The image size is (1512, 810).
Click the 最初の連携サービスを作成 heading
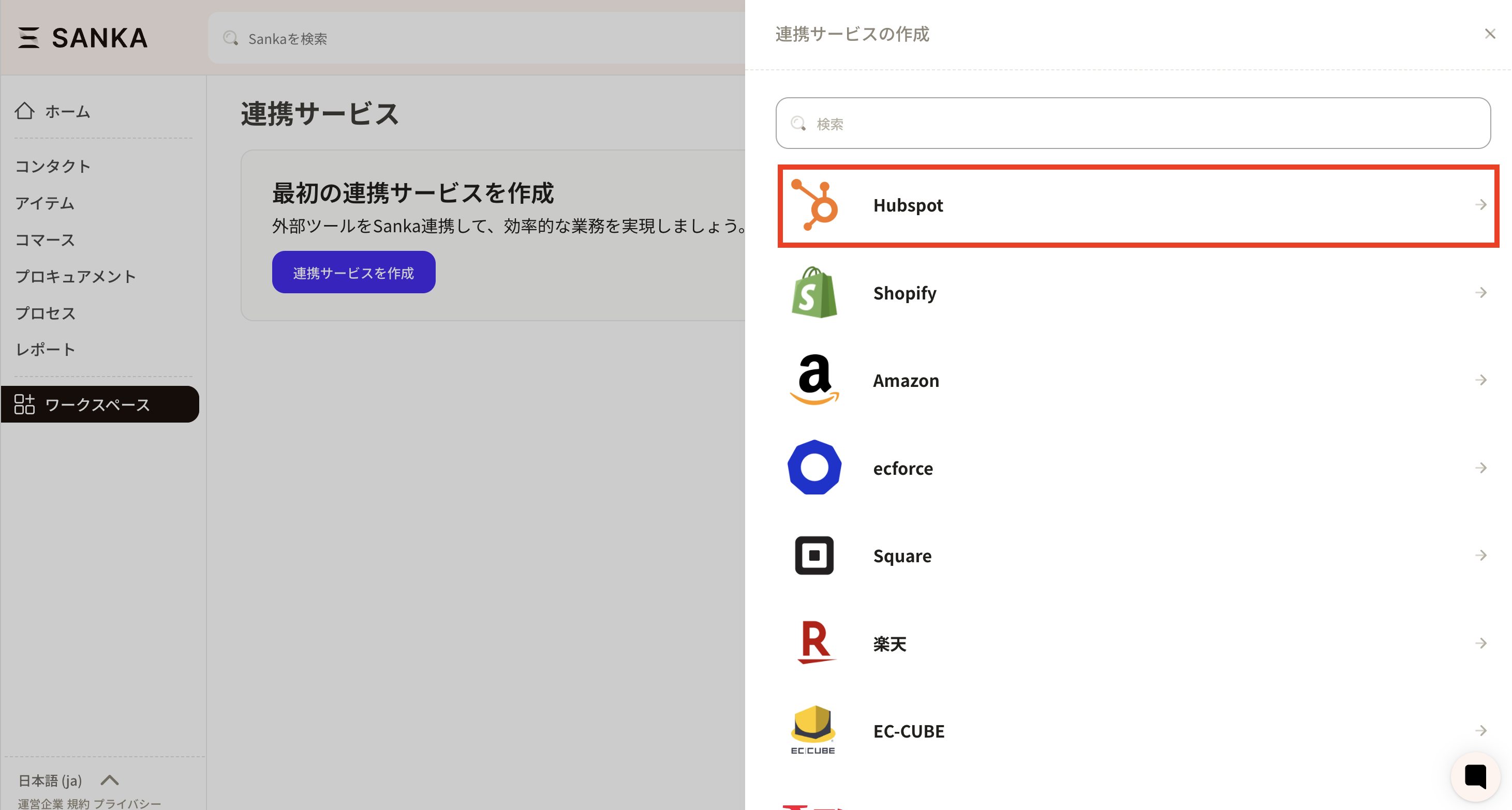(412, 192)
